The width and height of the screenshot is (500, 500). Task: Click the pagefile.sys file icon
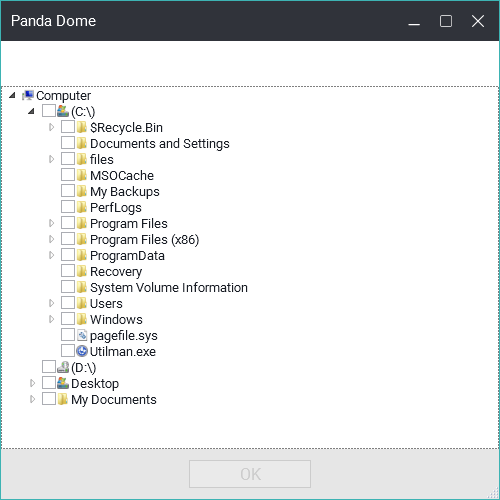tap(82, 335)
